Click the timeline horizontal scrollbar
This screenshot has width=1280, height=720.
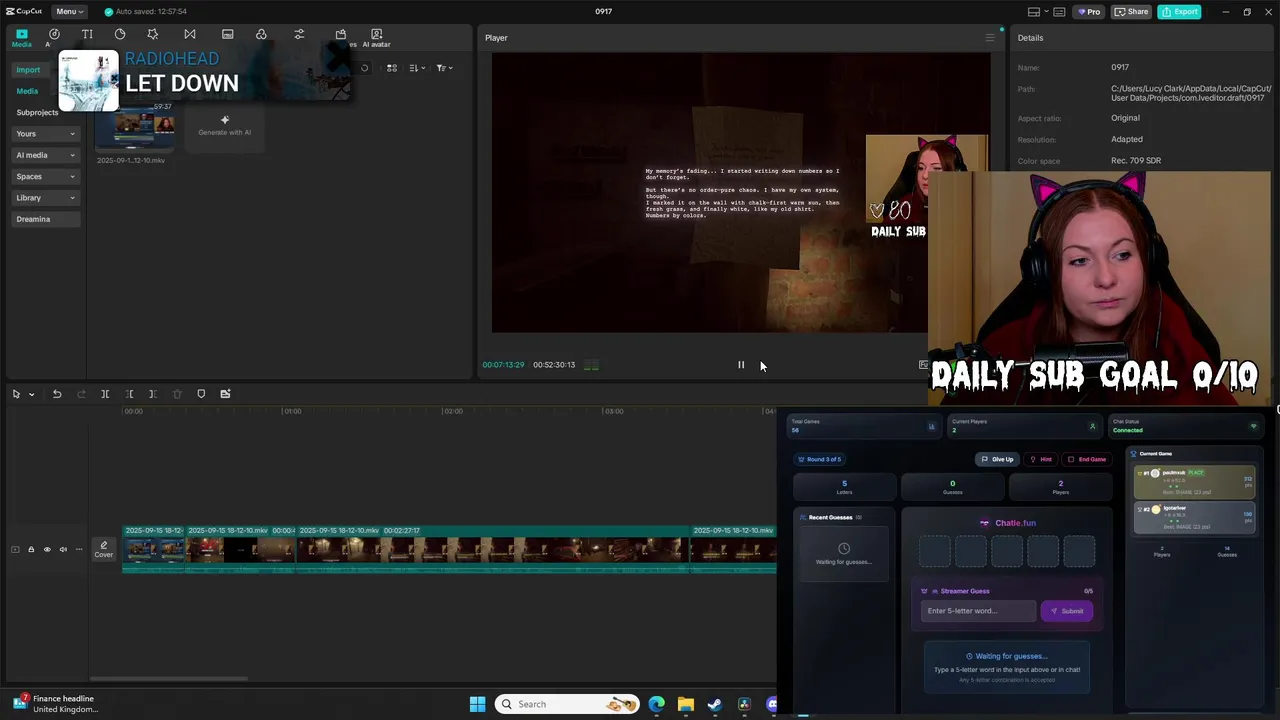click(x=168, y=678)
